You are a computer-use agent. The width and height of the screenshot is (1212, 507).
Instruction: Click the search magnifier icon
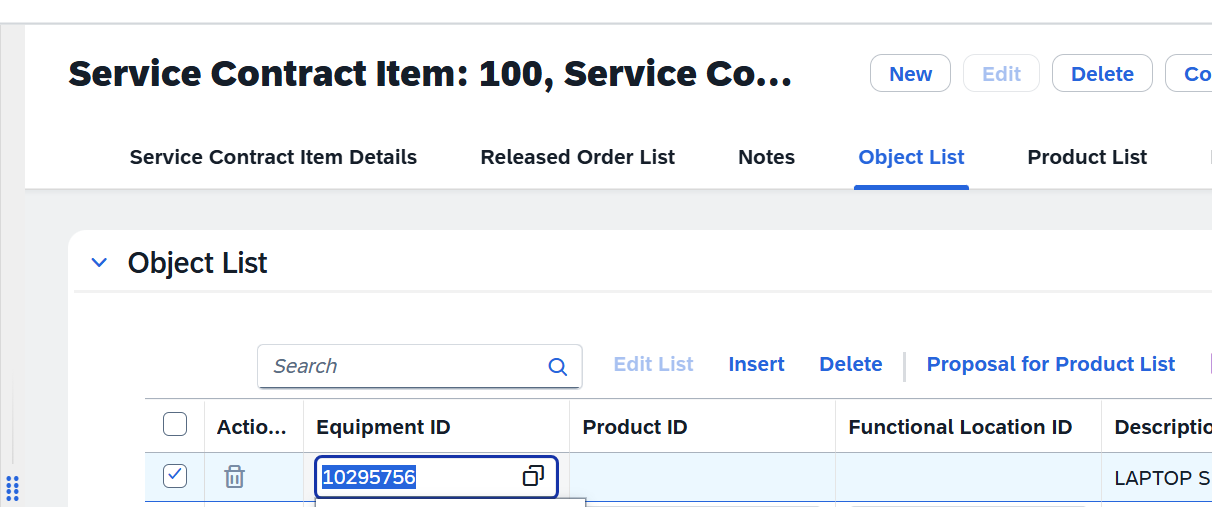(x=558, y=367)
